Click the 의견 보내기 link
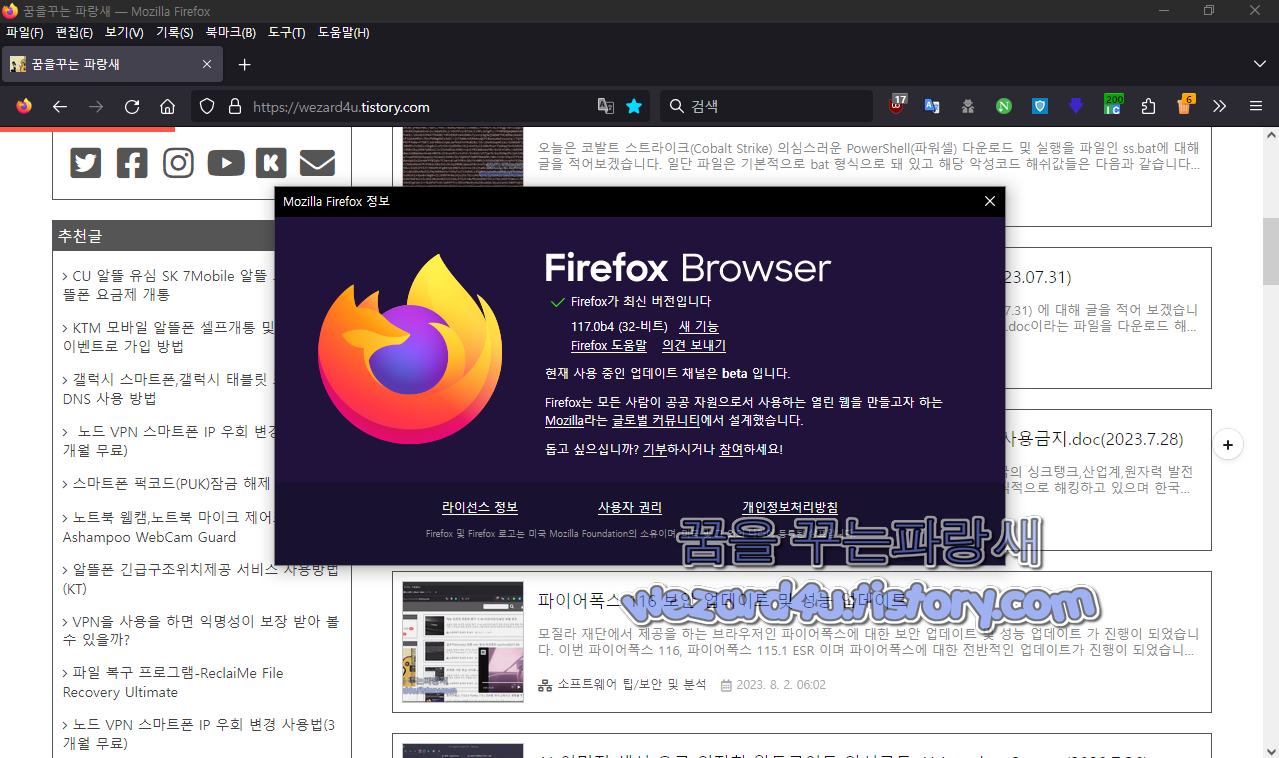 point(694,345)
